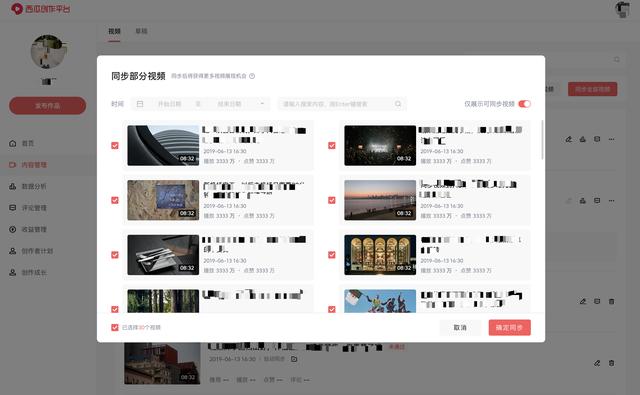Viewport: 640px width, 395px height.
Task: Switch to the second tab next to 视频
Action: coord(142,31)
